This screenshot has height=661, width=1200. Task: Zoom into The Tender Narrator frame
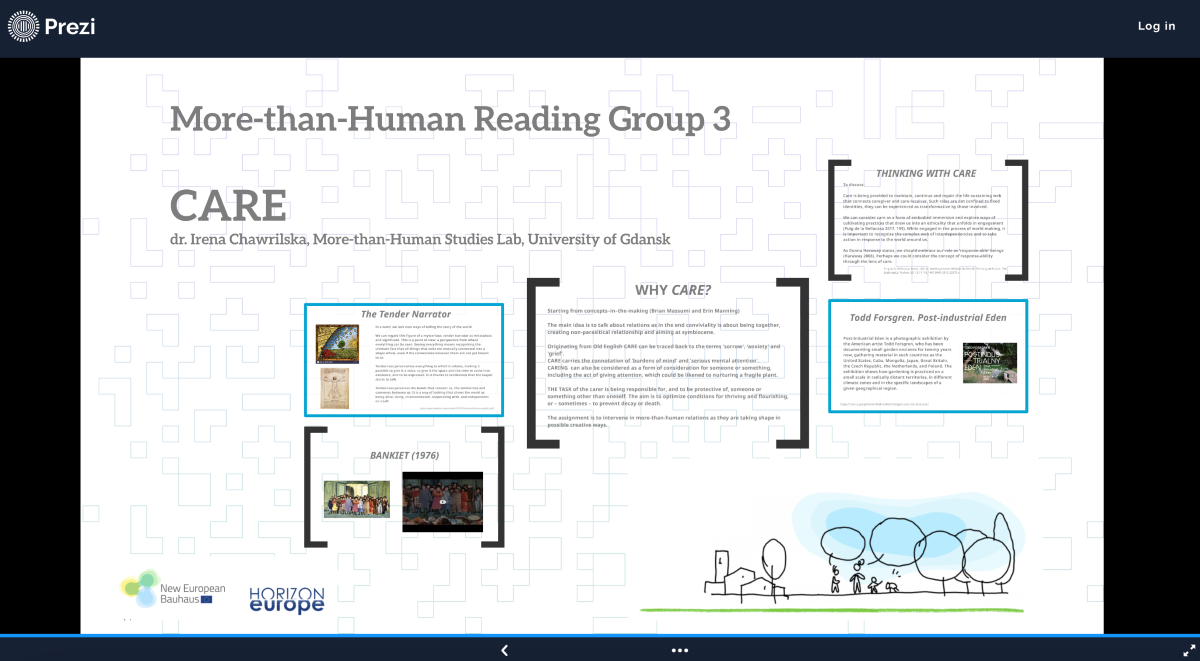click(x=404, y=360)
